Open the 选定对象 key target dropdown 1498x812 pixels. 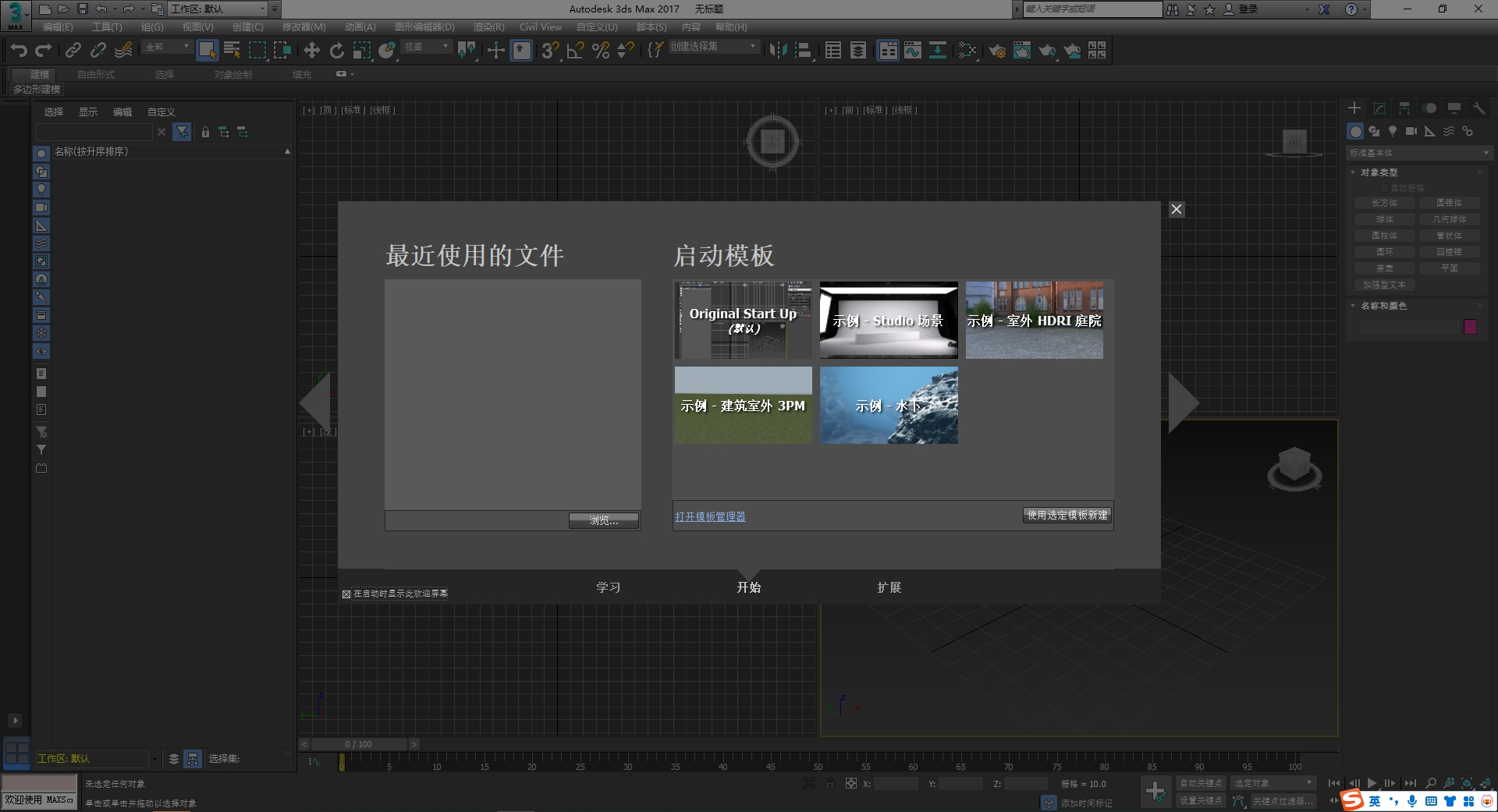pyautogui.click(x=1273, y=783)
